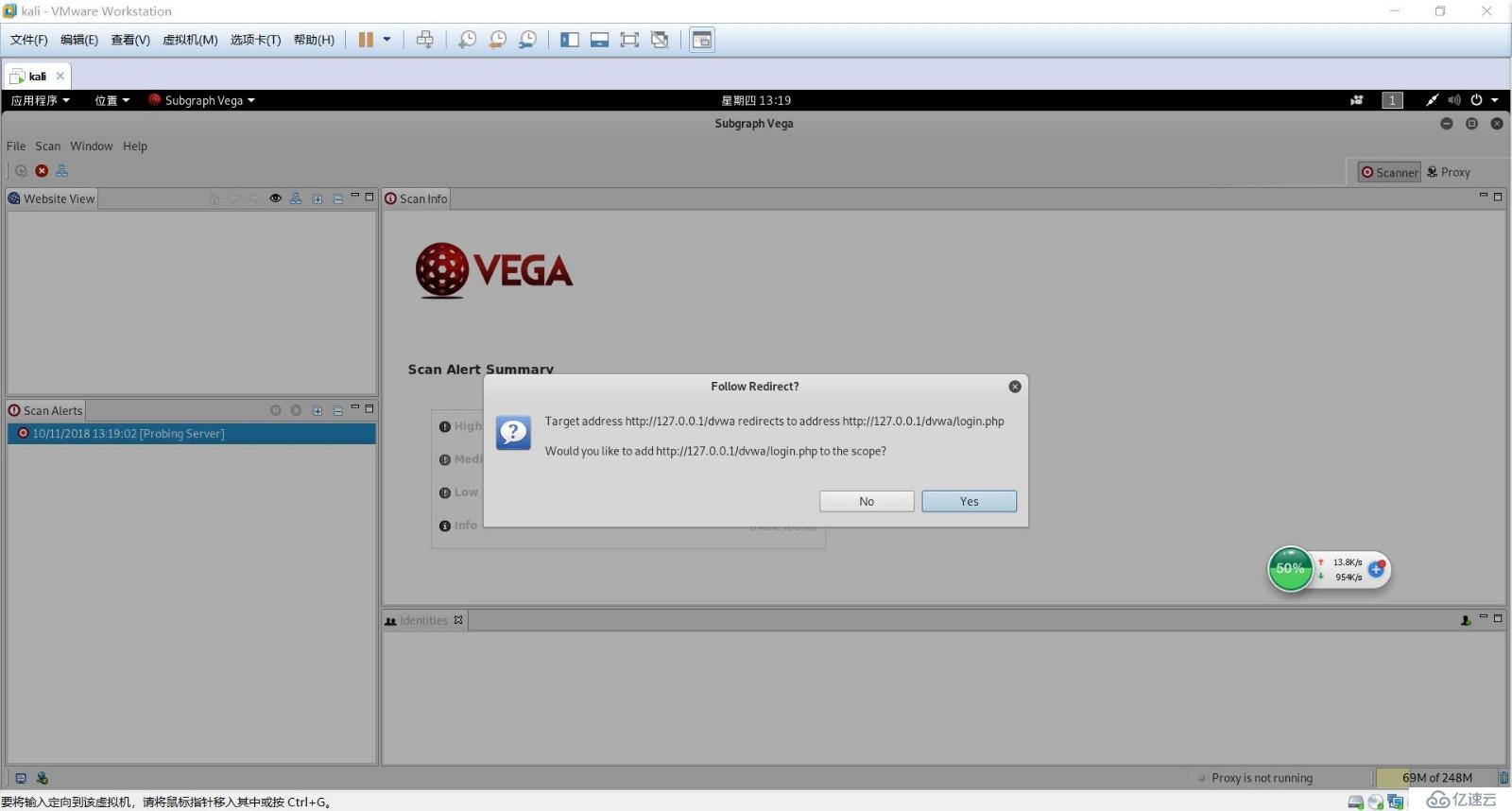Open the Kali power menu dropdown

[1485, 100]
